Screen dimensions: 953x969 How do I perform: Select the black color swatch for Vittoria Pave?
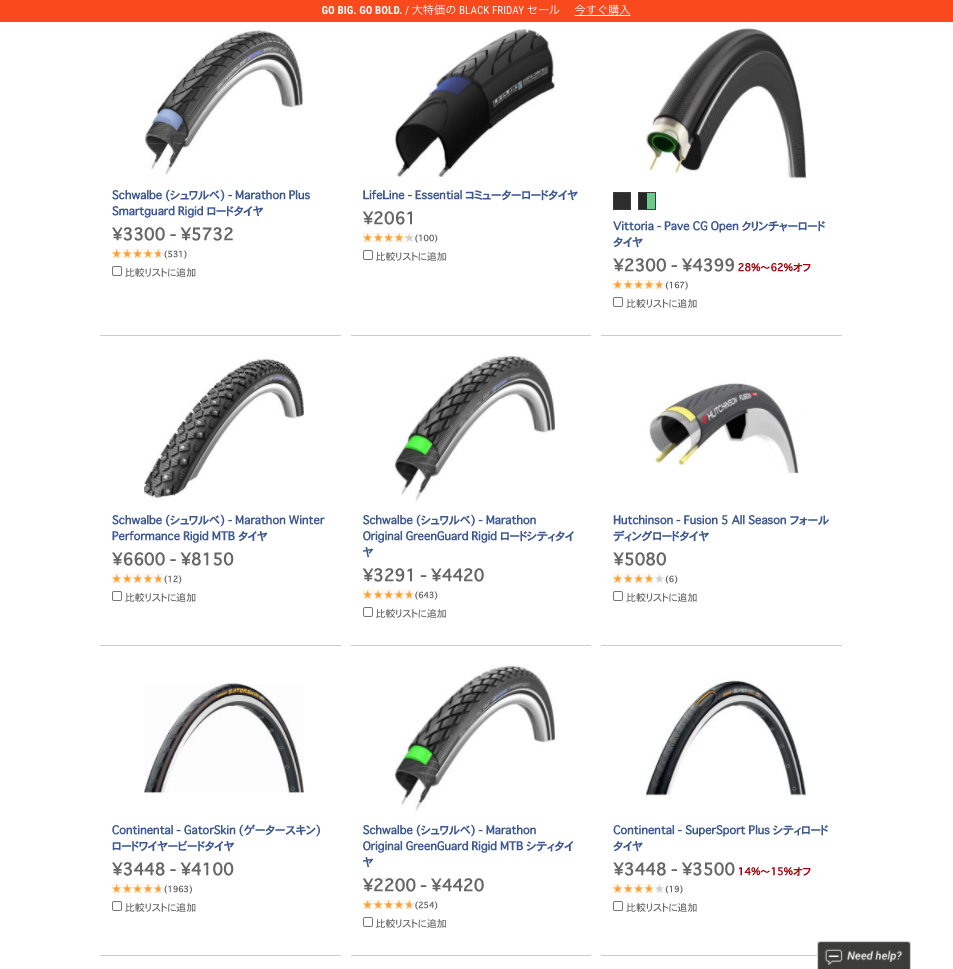[x=622, y=201]
